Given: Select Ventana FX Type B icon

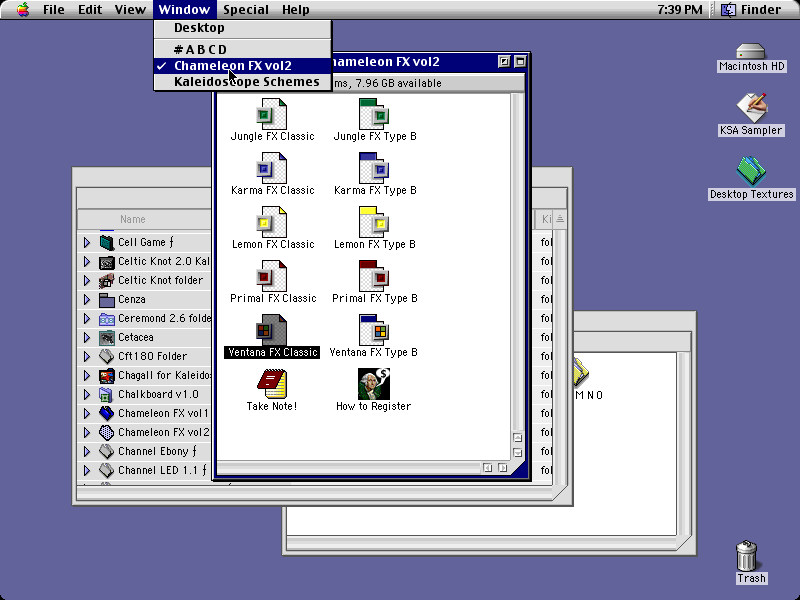Looking at the screenshot, I should pos(374,330).
